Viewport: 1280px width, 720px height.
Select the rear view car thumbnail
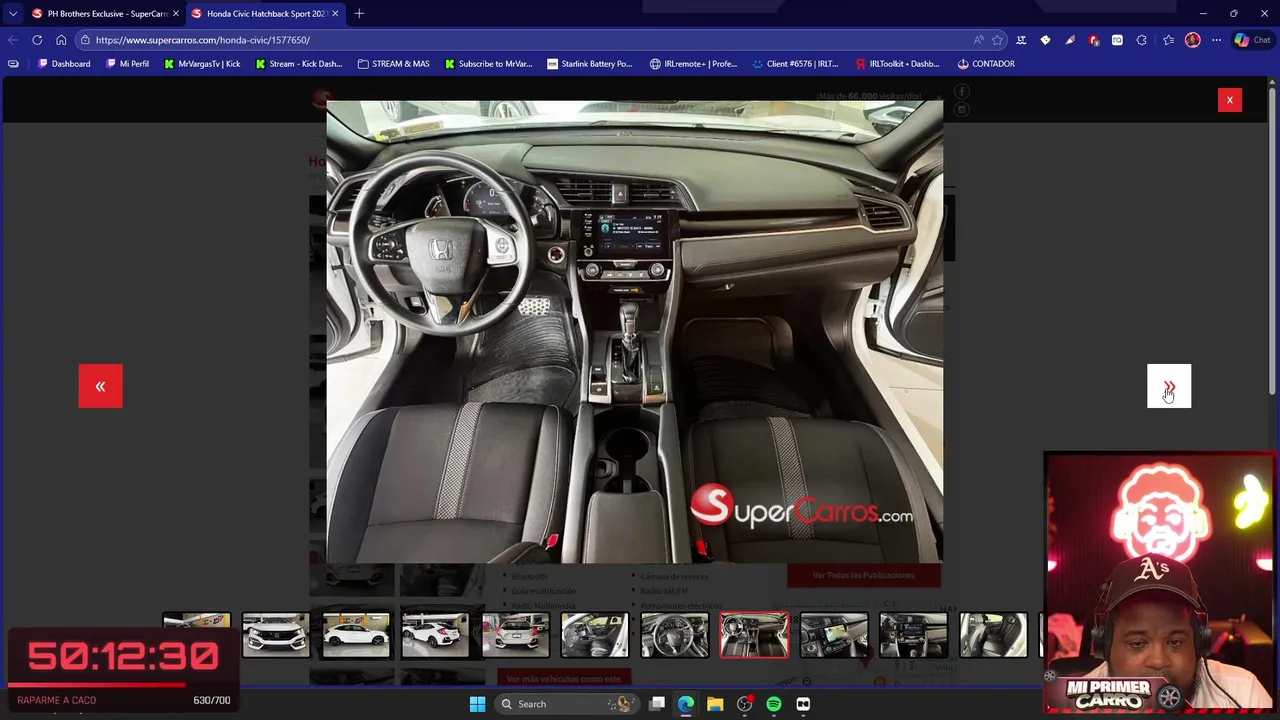(x=515, y=635)
